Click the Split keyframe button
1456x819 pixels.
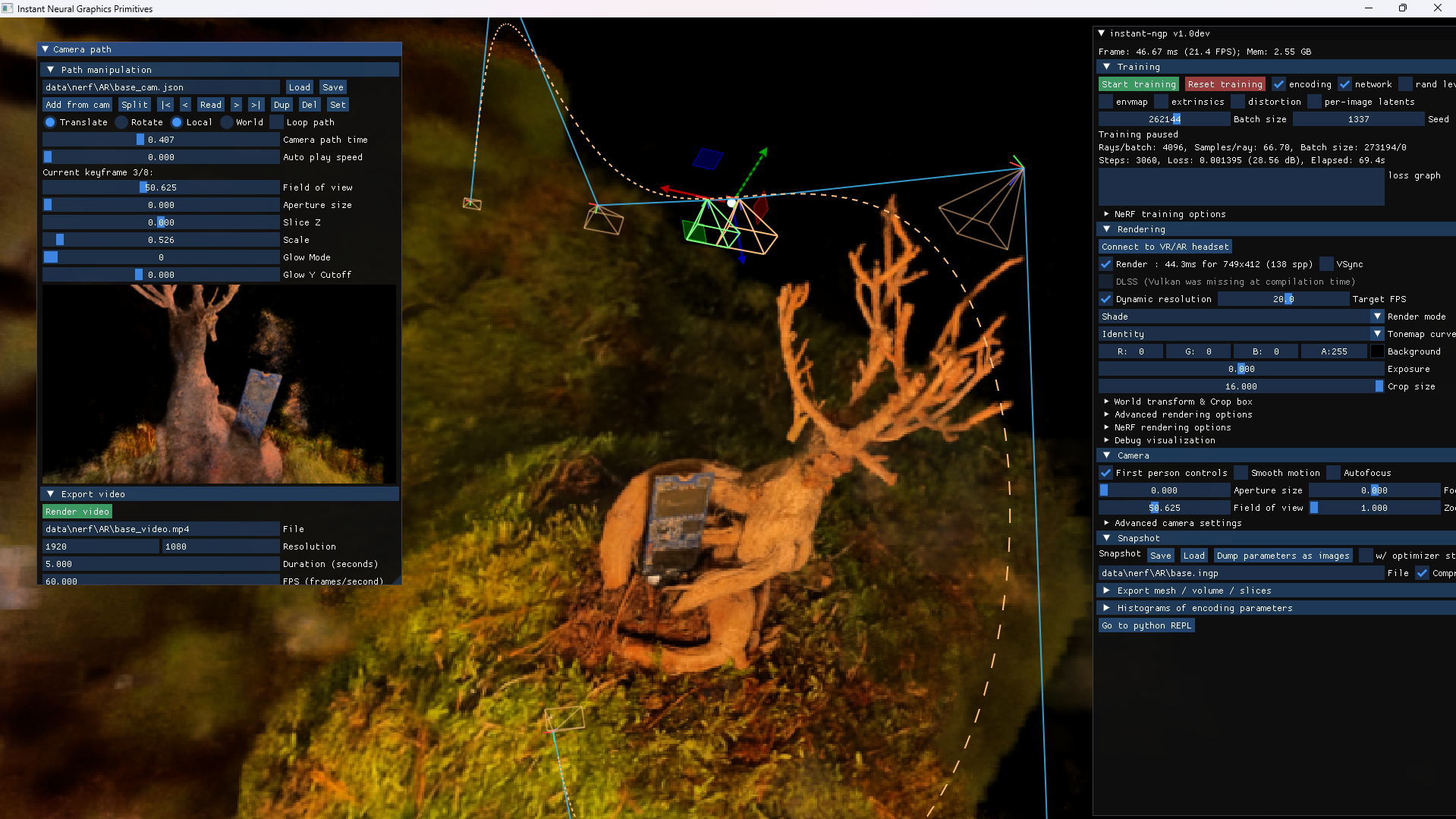(x=135, y=105)
